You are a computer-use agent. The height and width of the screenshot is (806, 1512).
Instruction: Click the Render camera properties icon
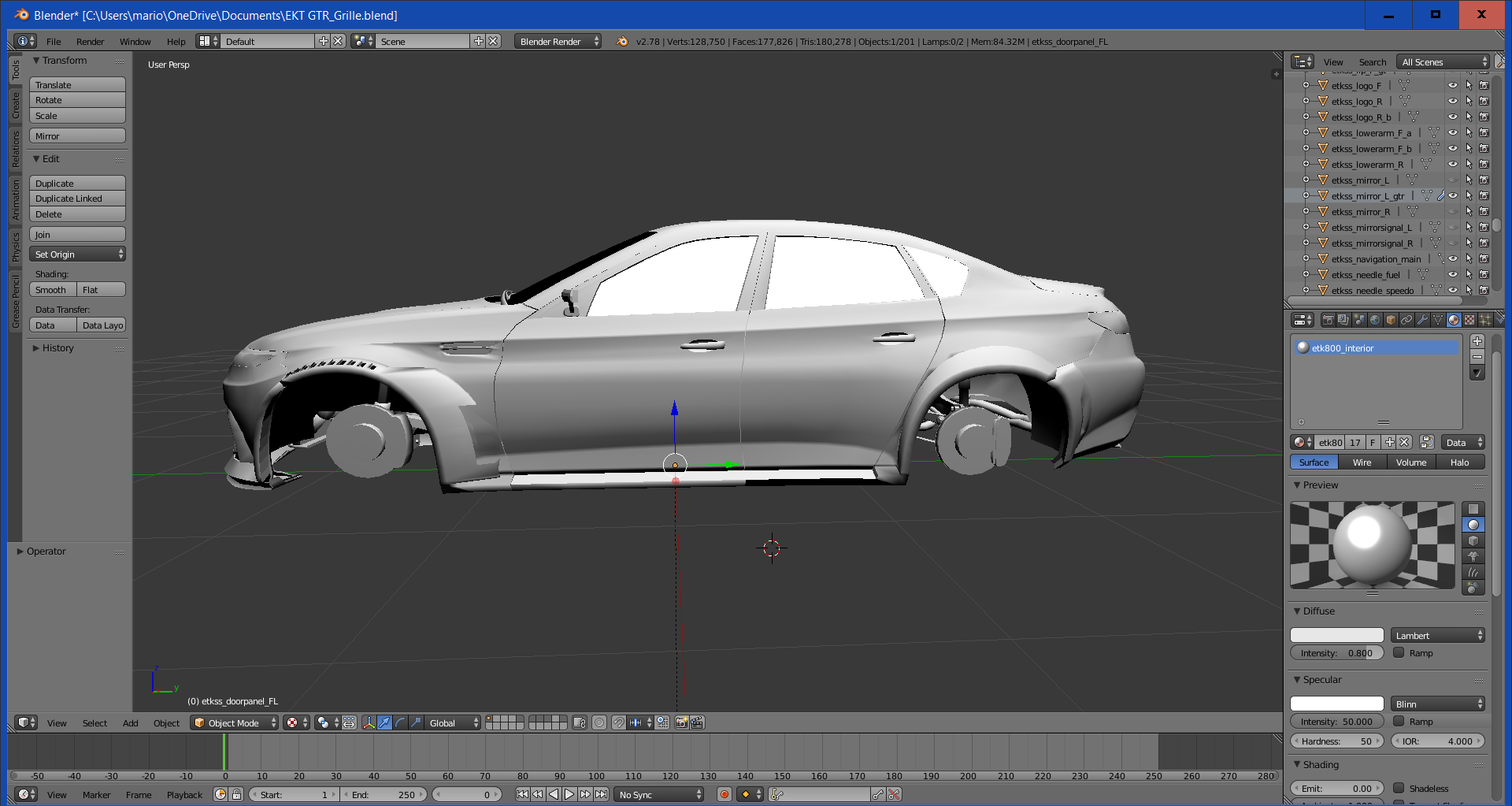click(1328, 320)
